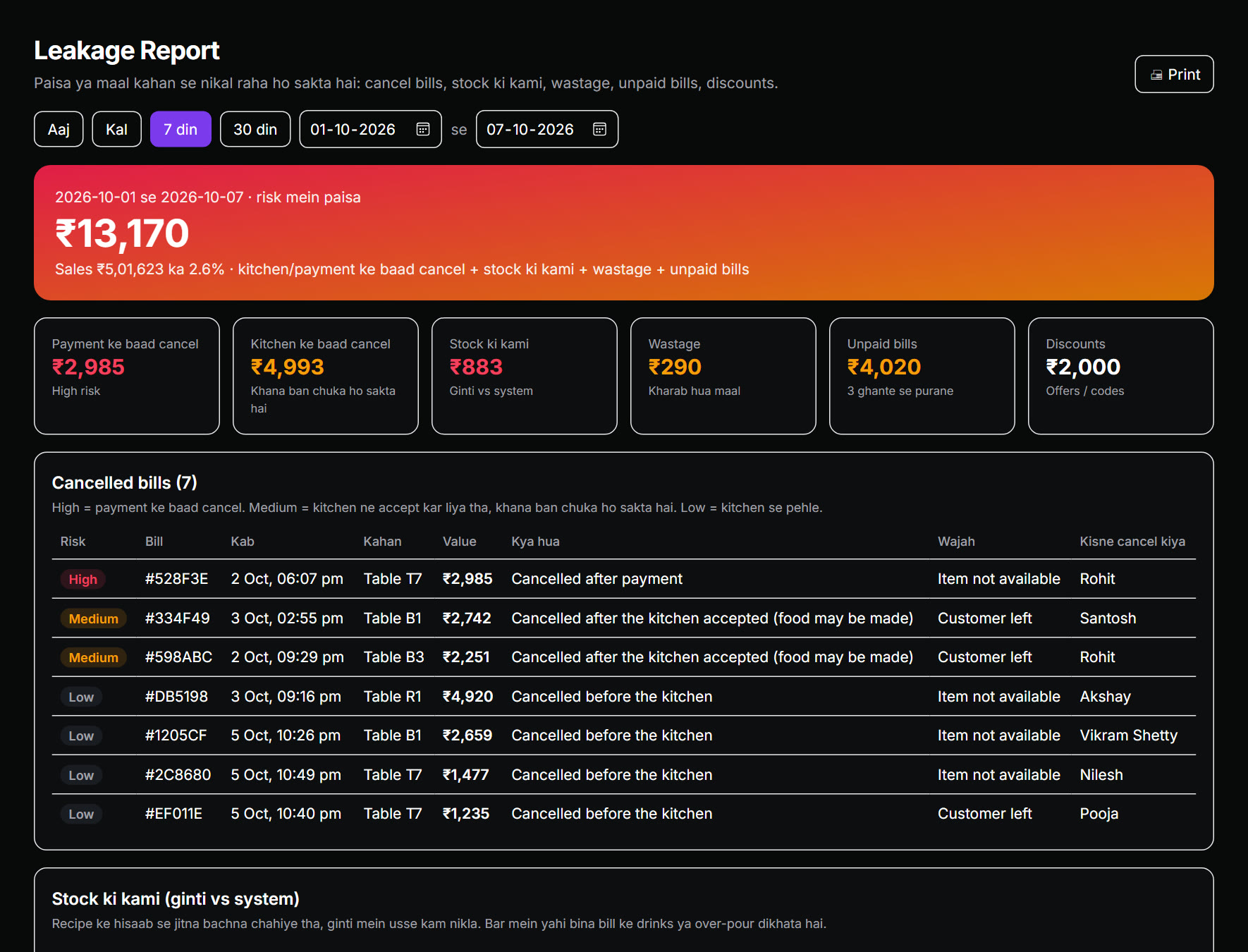Select bill number #334F49
The height and width of the screenshot is (952, 1248).
coord(177,618)
